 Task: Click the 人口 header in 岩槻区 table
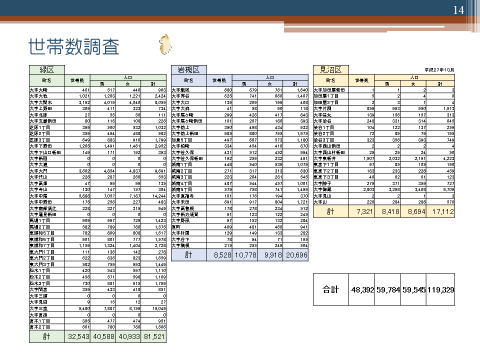(x=270, y=77)
